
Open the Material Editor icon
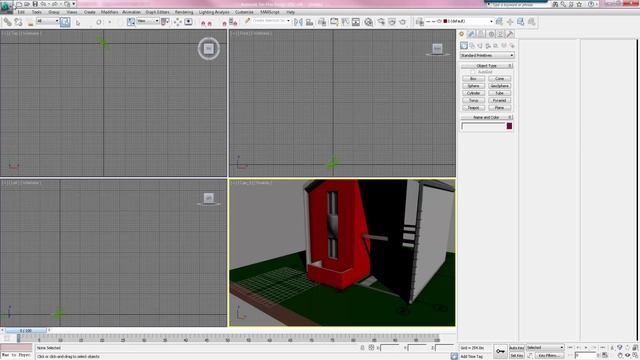pos(369,22)
